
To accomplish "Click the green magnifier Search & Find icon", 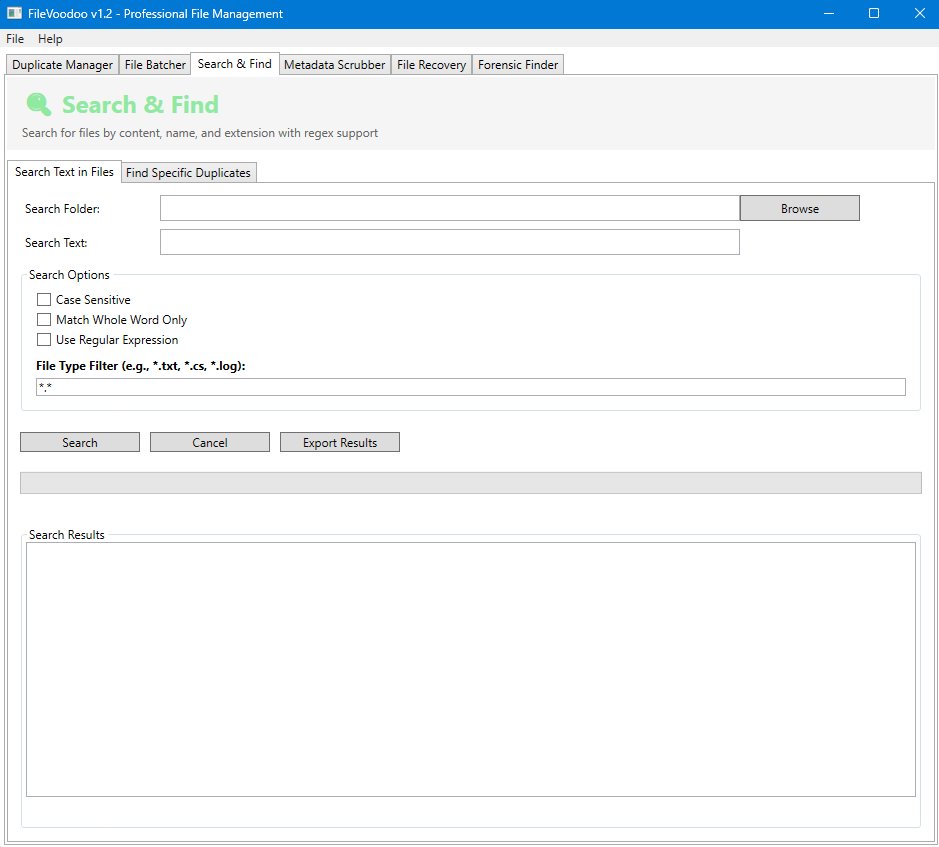I will point(39,105).
